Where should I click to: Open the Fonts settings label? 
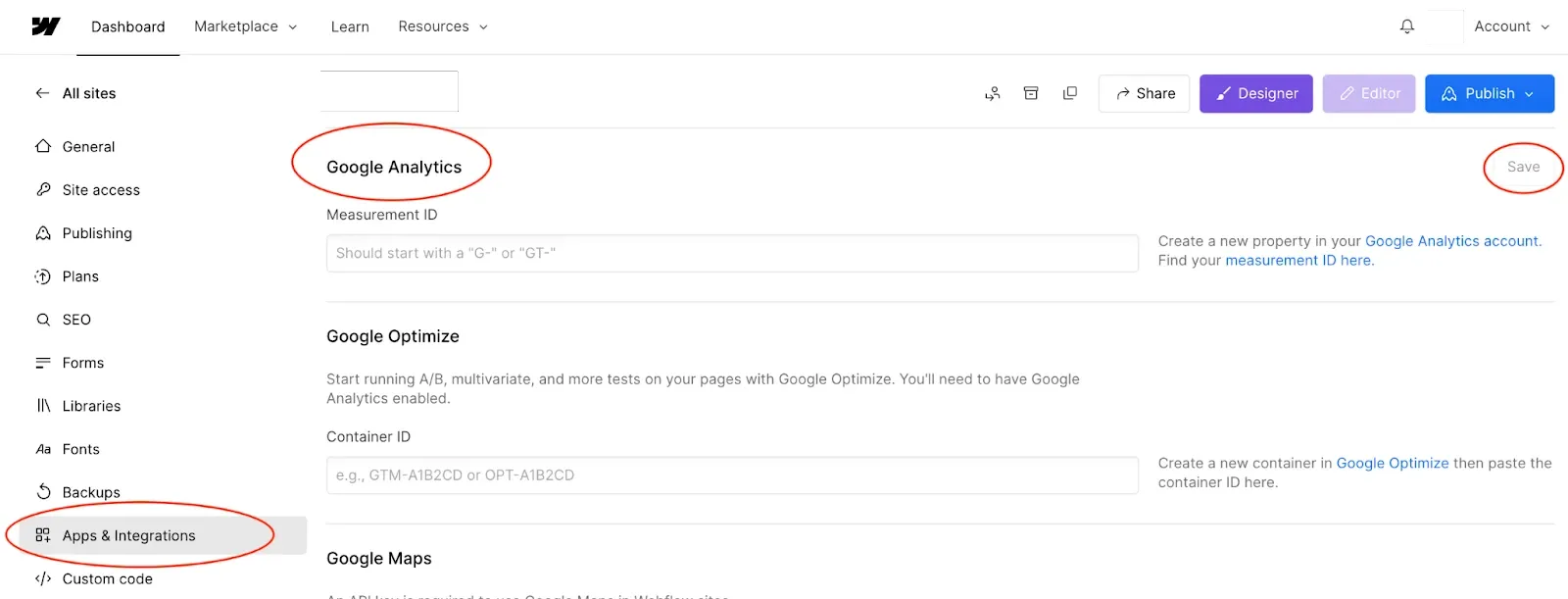coord(81,449)
